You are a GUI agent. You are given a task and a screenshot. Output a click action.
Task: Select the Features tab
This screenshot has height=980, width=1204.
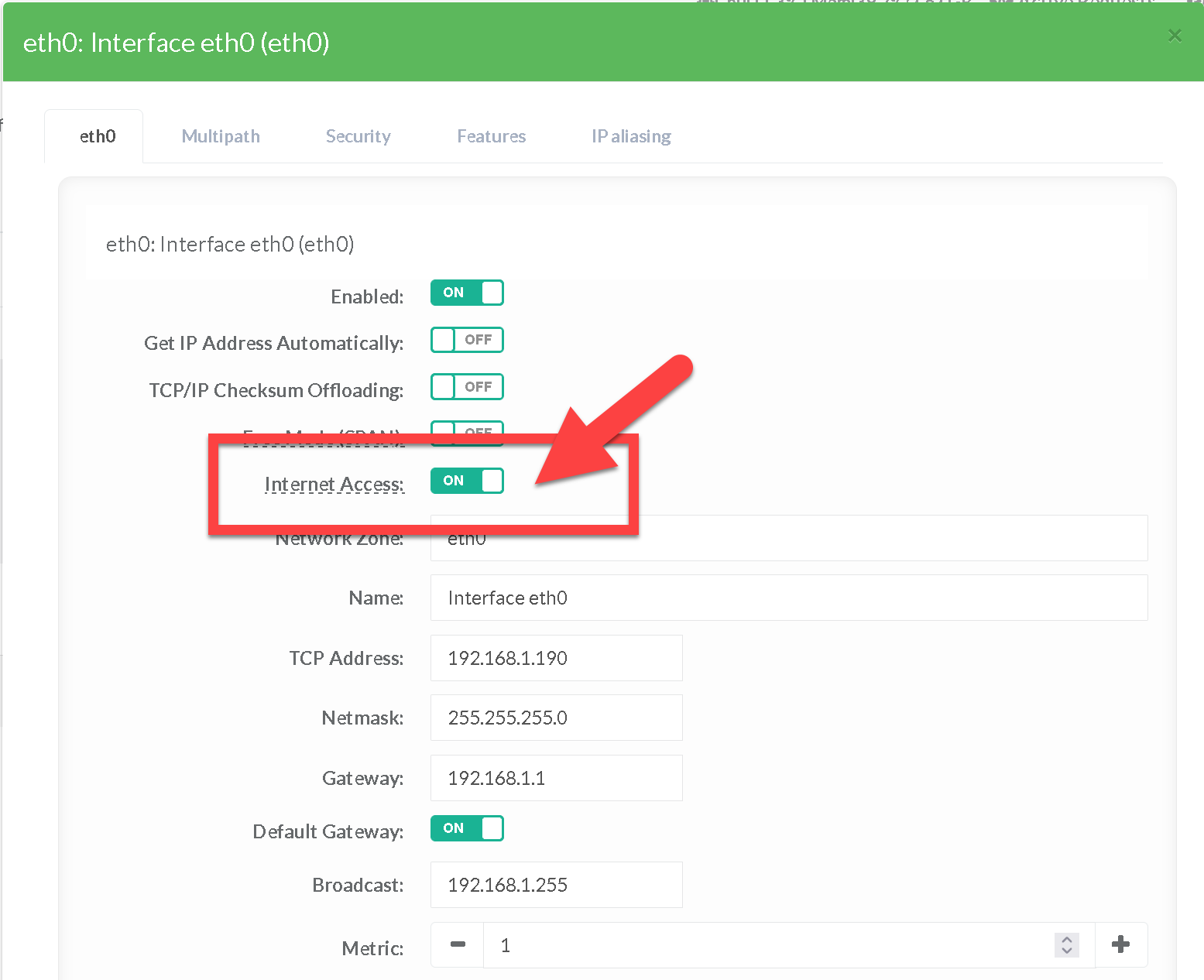491,136
